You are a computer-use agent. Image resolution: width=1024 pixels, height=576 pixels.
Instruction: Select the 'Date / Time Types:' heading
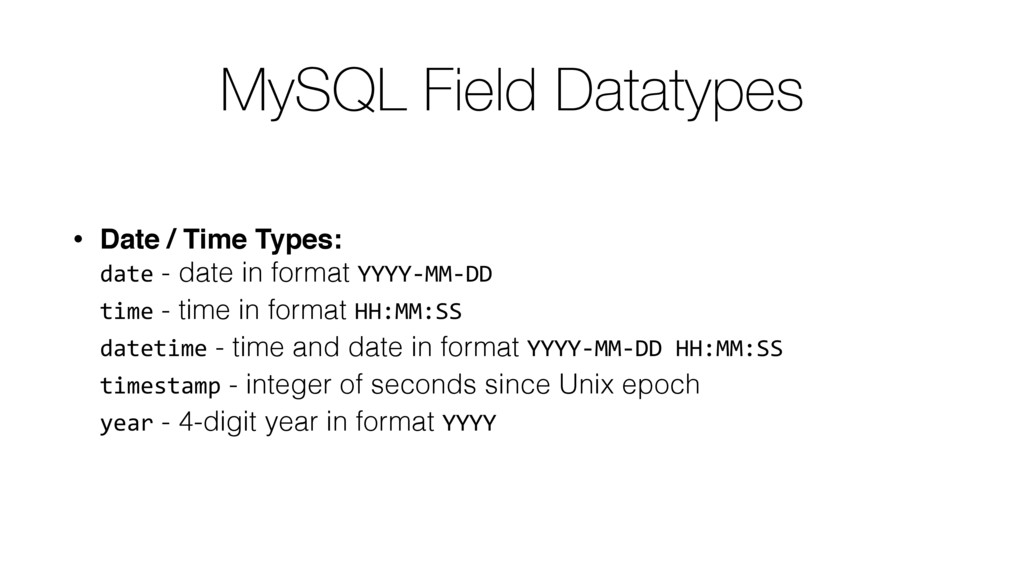[221, 240]
